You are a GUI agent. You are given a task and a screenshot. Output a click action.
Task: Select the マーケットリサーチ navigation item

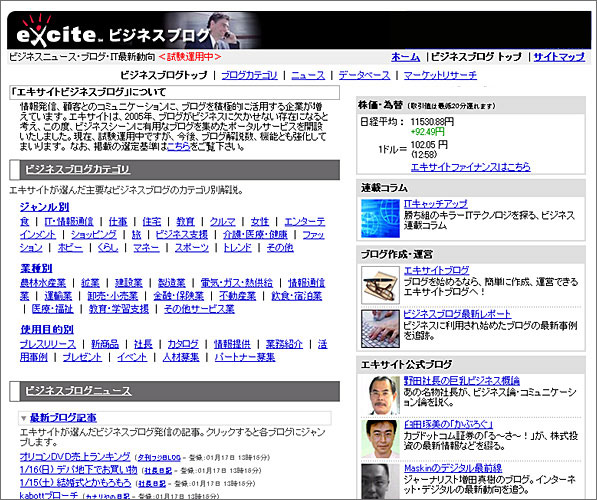click(x=440, y=75)
